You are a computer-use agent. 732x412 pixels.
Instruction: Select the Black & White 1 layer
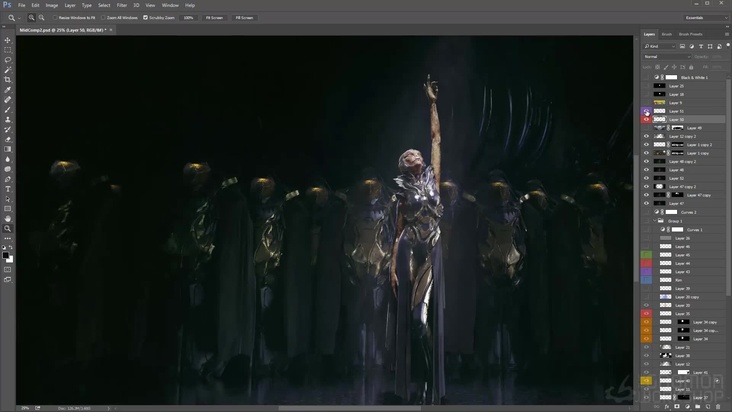coord(694,77)
